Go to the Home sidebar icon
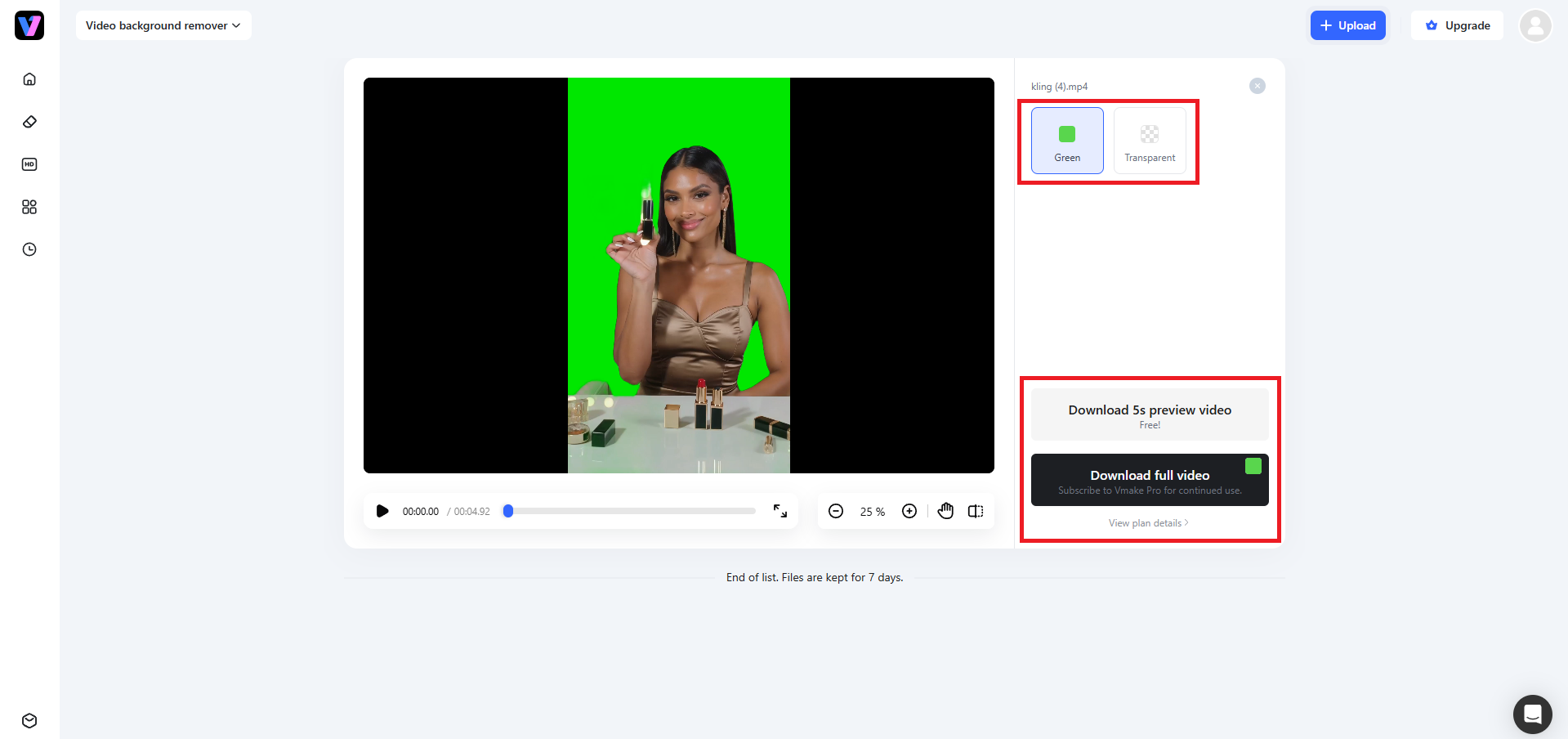 (29, 79)
